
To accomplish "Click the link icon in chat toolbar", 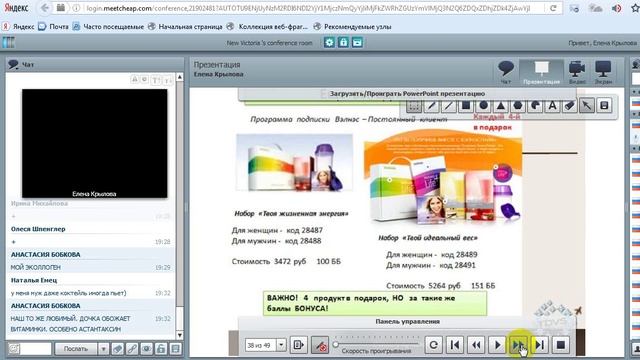I will coord(132,349).
